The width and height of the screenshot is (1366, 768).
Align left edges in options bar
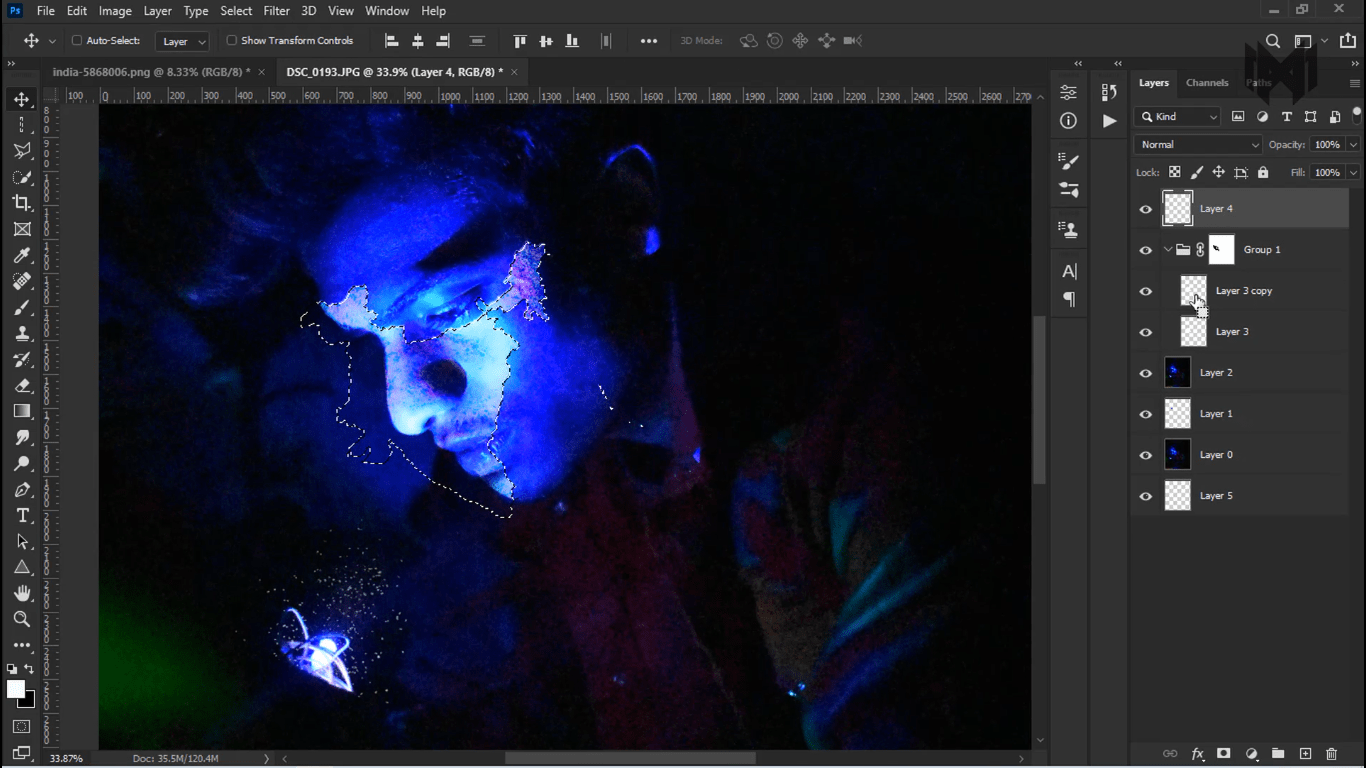coord(392,41)
